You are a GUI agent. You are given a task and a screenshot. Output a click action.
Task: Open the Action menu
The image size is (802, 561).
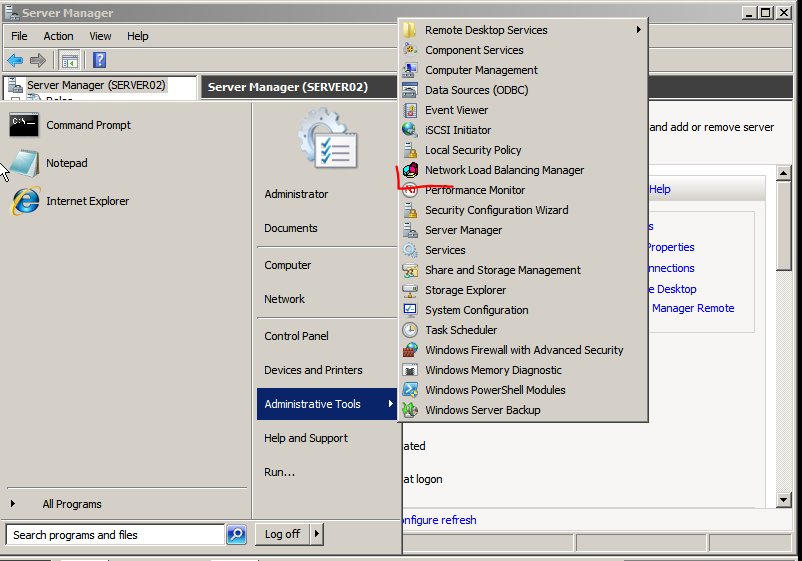tap(58, 36)
